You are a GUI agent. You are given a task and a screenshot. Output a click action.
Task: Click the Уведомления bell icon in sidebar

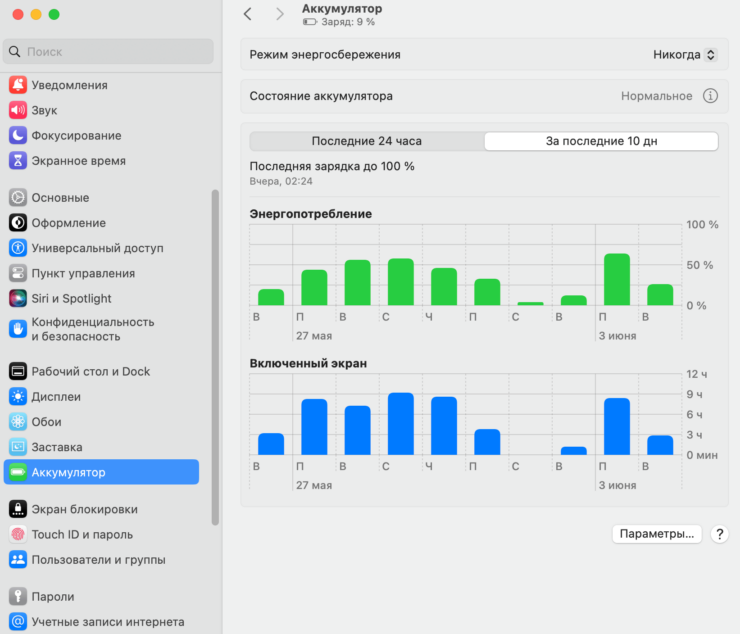tap(18, 85)
